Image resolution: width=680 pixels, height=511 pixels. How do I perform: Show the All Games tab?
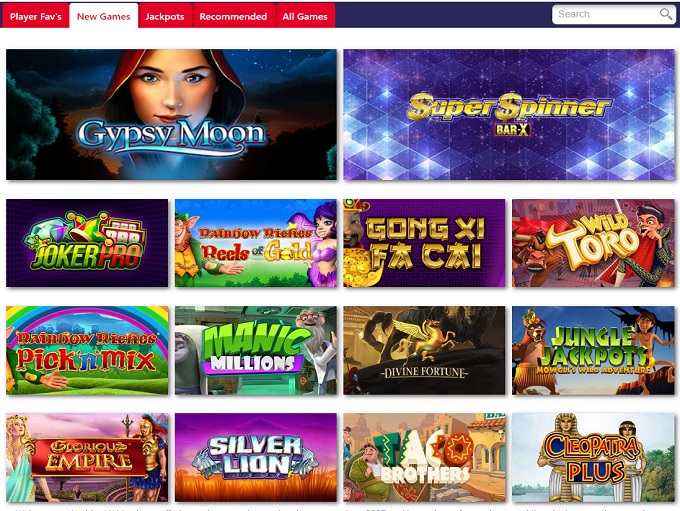tap(305, 16)
